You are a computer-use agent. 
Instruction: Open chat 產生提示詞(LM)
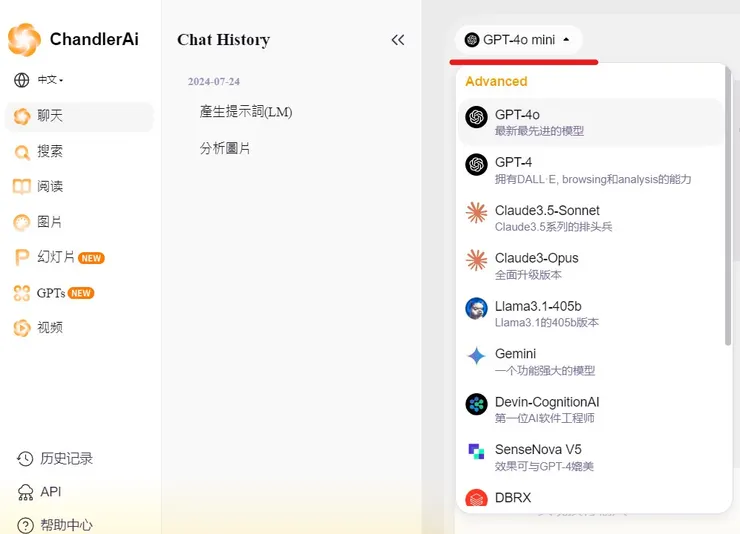[246, 112]
